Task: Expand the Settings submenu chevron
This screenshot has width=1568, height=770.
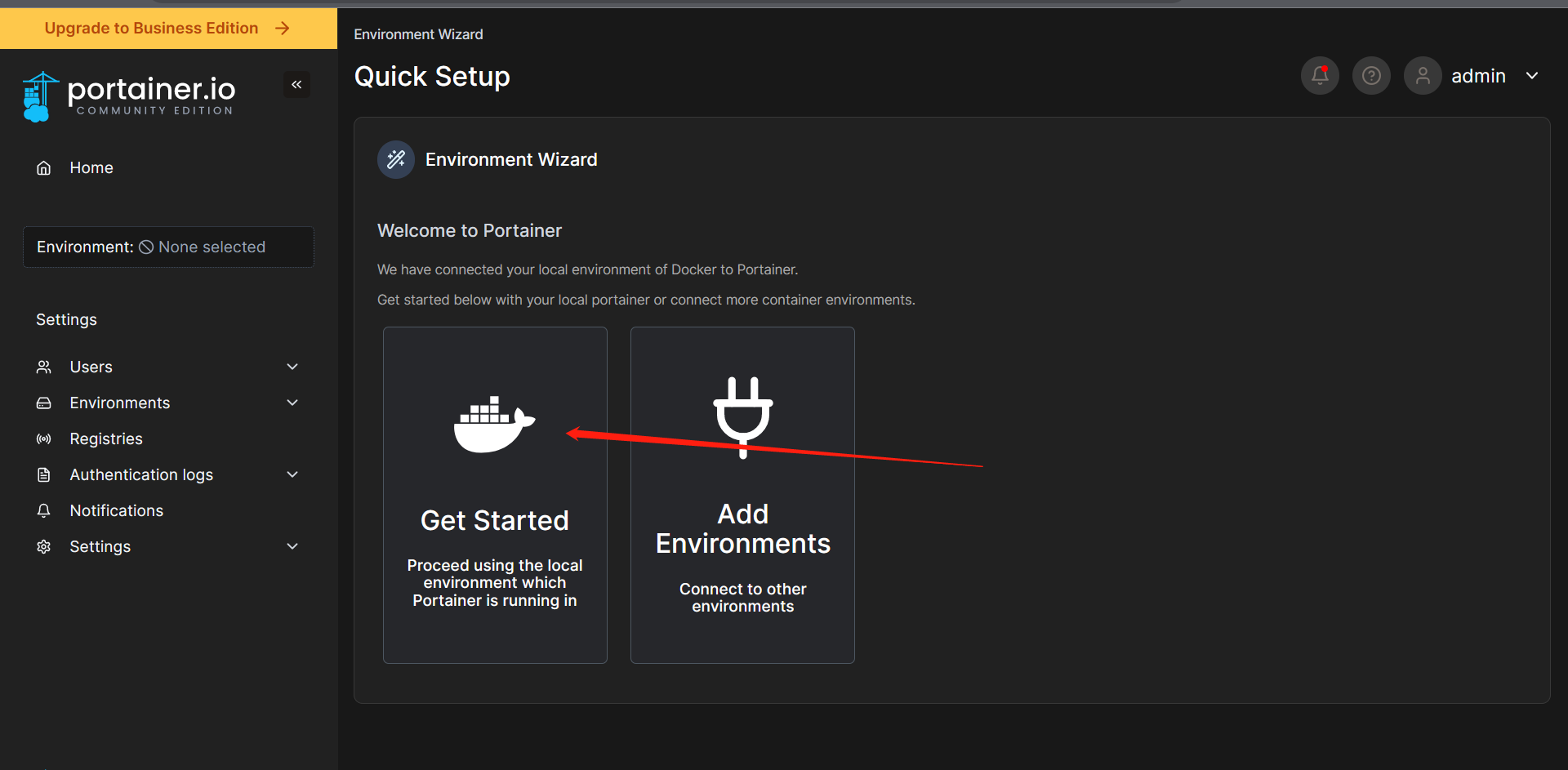Action: [x=292, y=546]
